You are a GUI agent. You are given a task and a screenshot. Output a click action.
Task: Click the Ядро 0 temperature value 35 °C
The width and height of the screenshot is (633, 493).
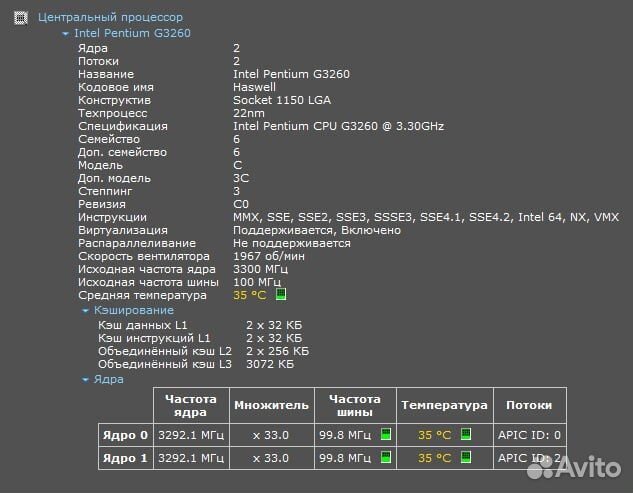click(x=434, y=435)
